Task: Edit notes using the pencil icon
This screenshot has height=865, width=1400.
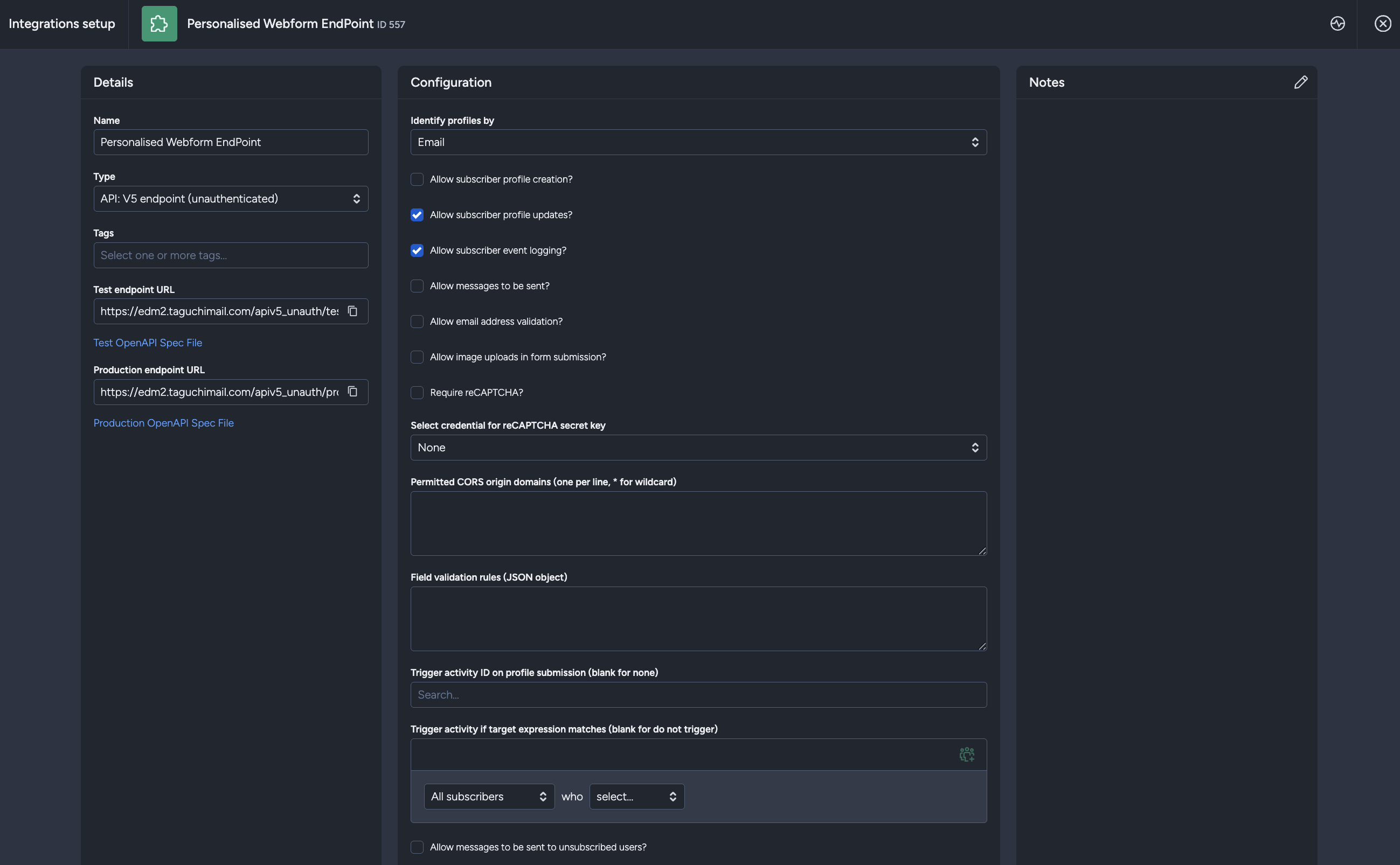Action: [1300, 82]
